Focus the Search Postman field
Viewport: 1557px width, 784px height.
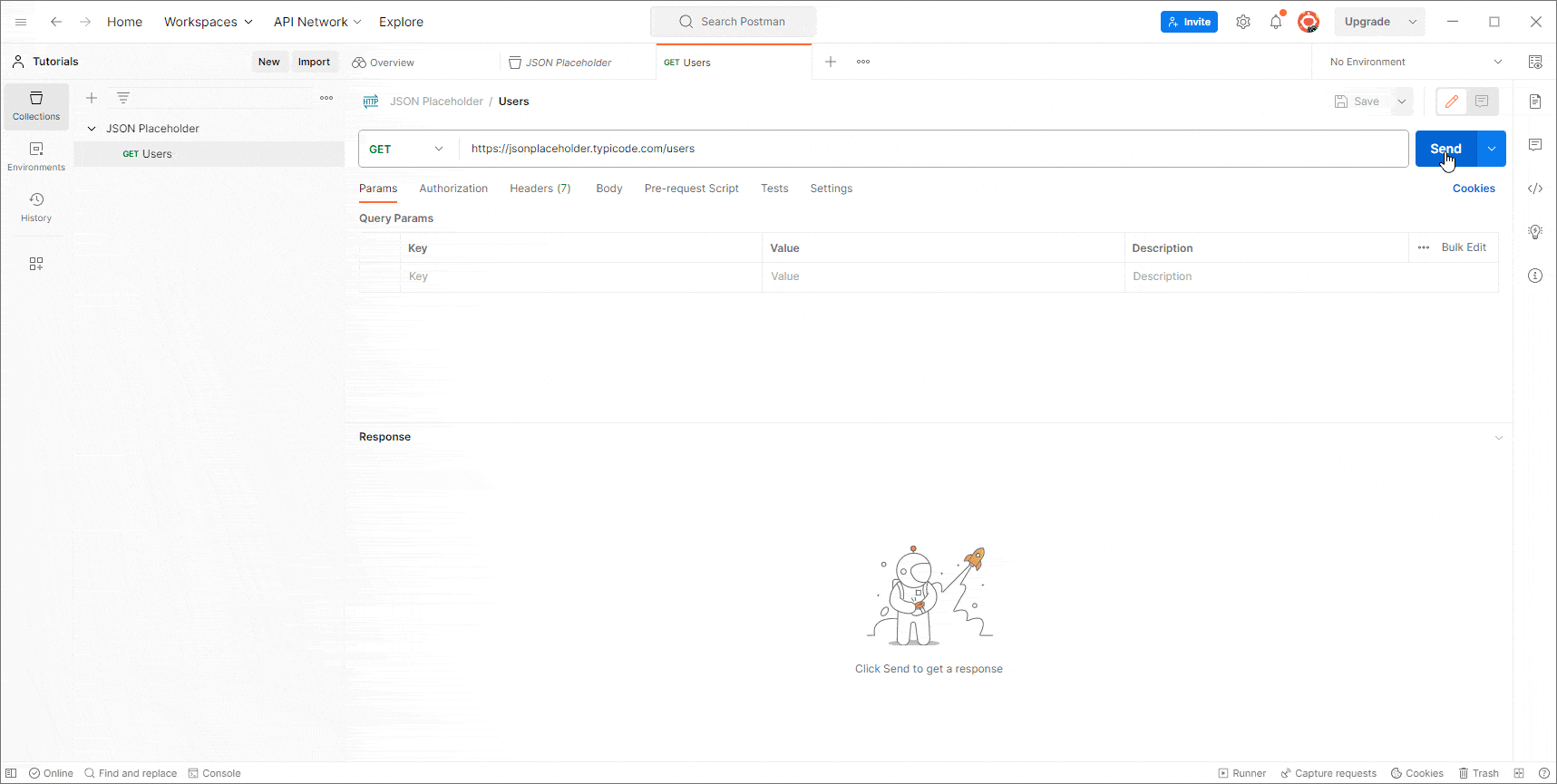point(734,22)
